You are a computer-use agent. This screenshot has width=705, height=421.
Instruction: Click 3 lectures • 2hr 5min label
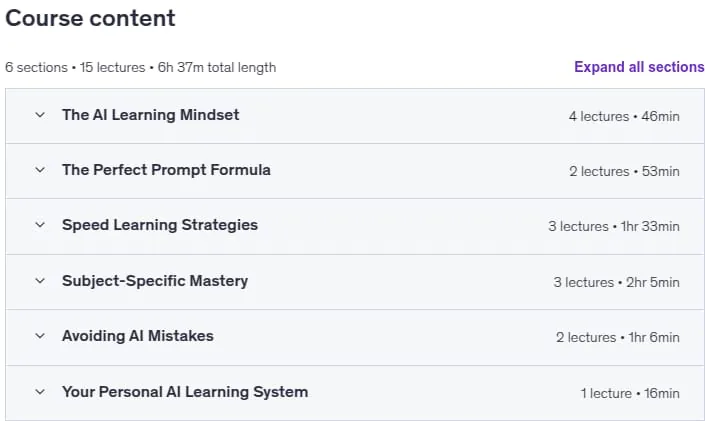pyautogui.click(x=616, y=282)
